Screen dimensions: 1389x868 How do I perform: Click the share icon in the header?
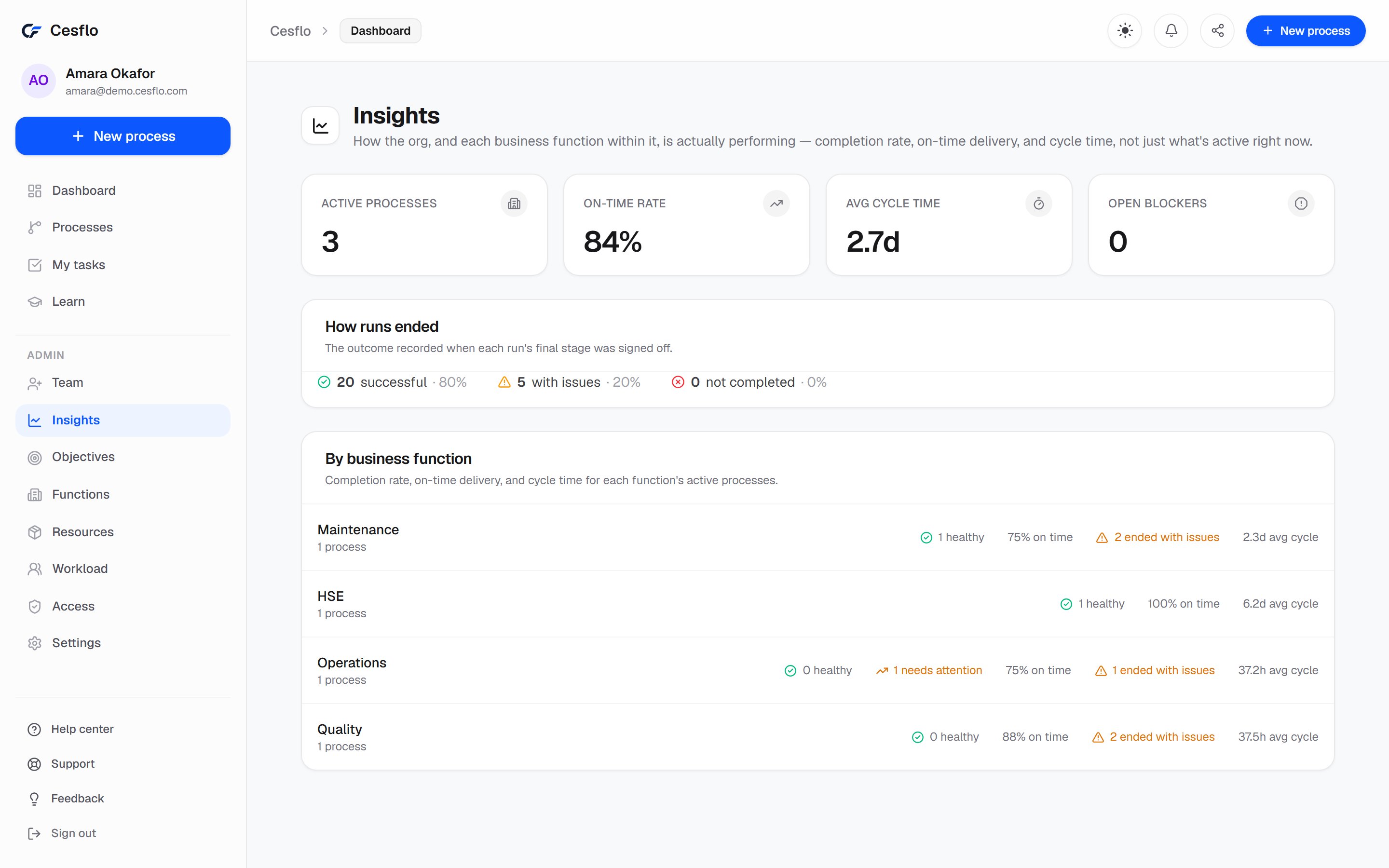pos(1217,31)
